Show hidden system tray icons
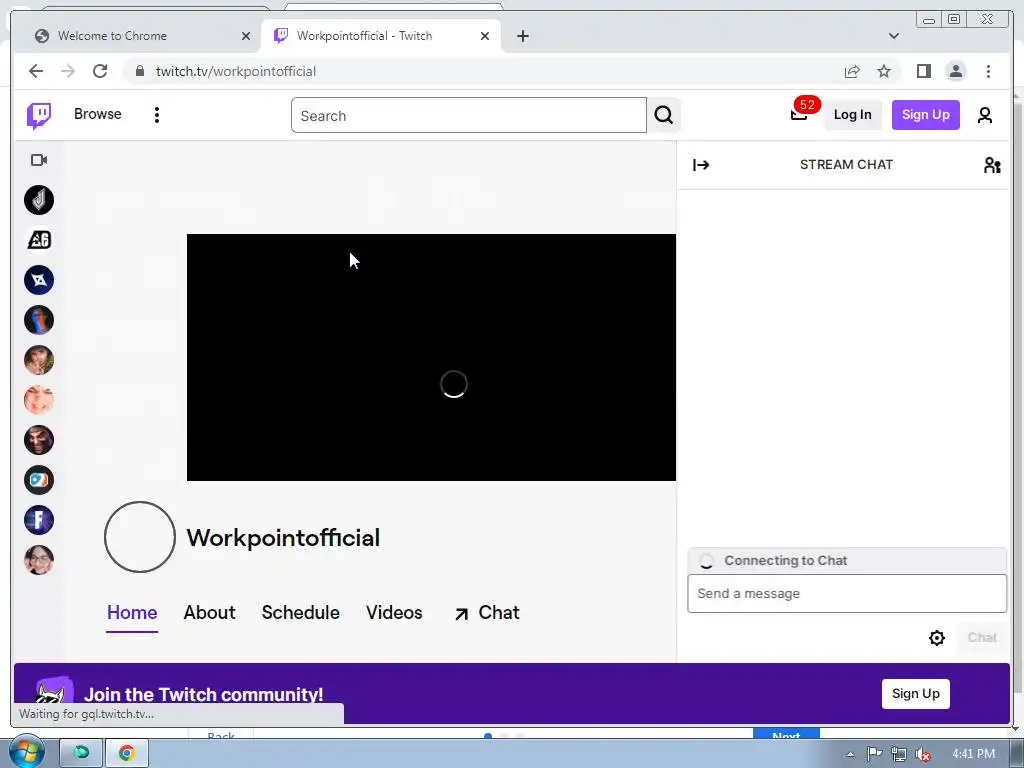This screenshot has height=768, width=1024. click(x=850, y=754)
